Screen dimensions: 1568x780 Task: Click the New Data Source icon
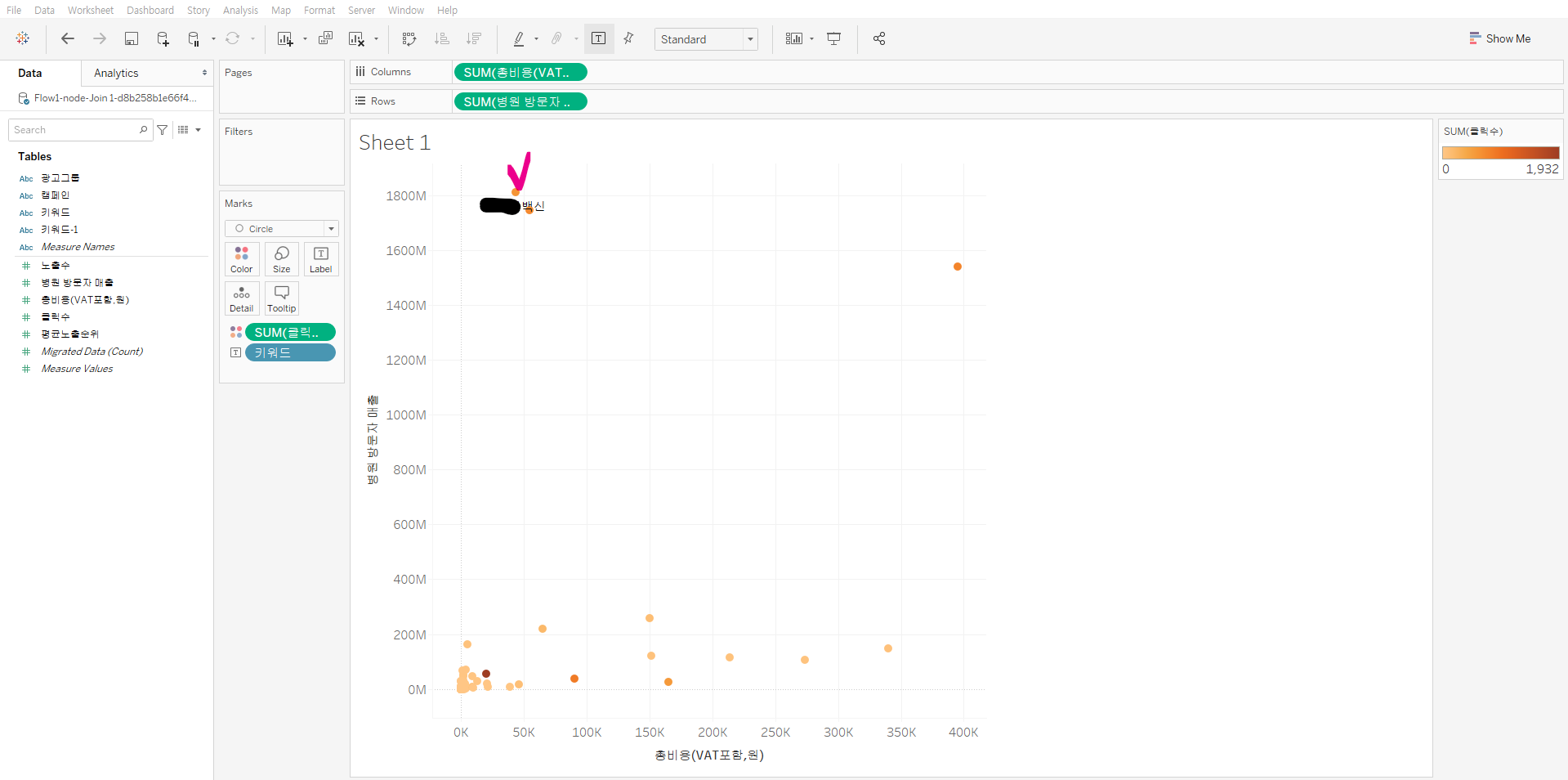[163, 38]
